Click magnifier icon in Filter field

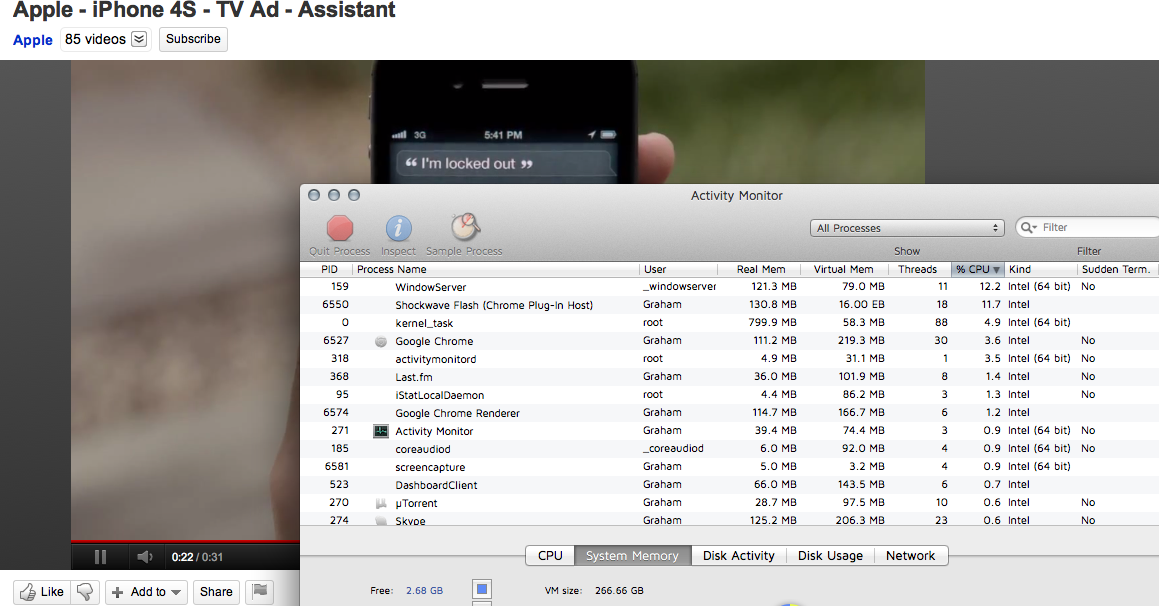1028,228
